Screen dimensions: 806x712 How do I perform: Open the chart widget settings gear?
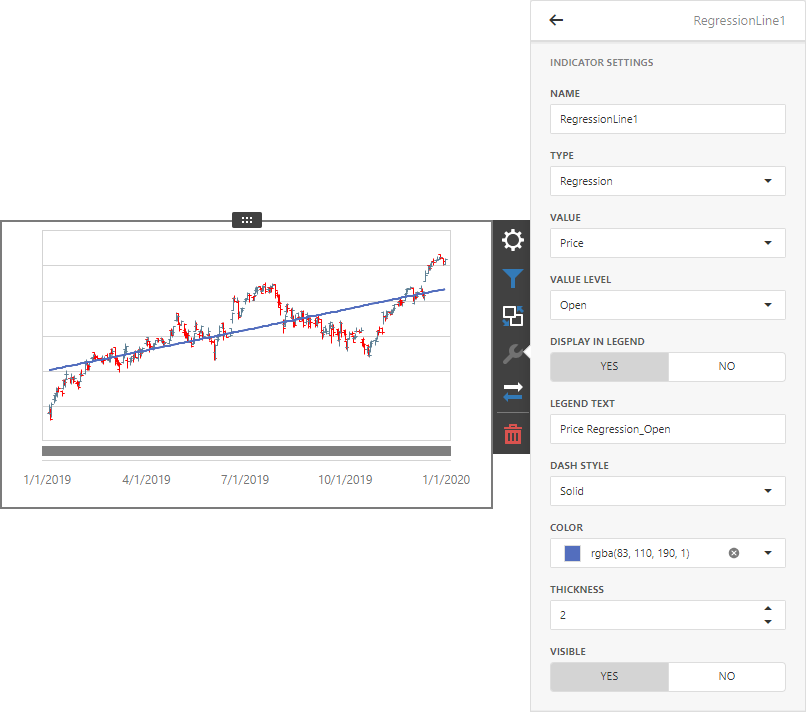(x=512, y=240)
